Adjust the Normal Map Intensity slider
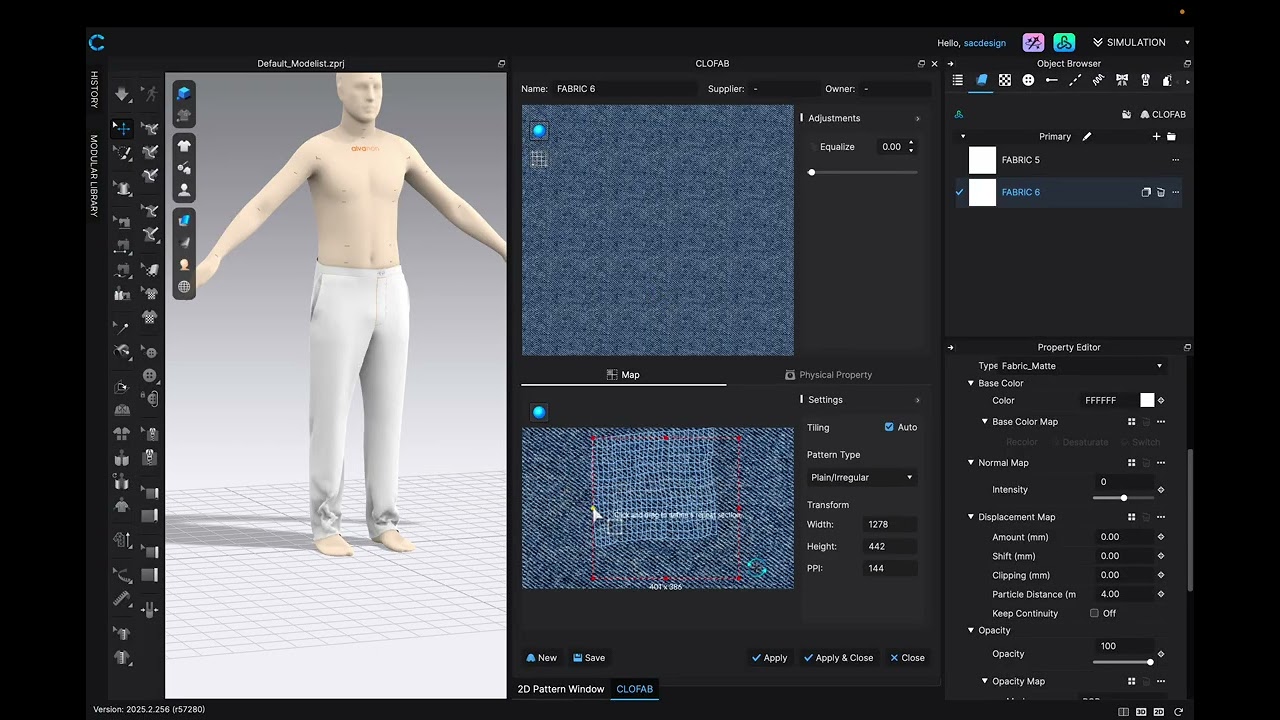The width and height of the screenshot is (1280, 720). coord(1124,498)
